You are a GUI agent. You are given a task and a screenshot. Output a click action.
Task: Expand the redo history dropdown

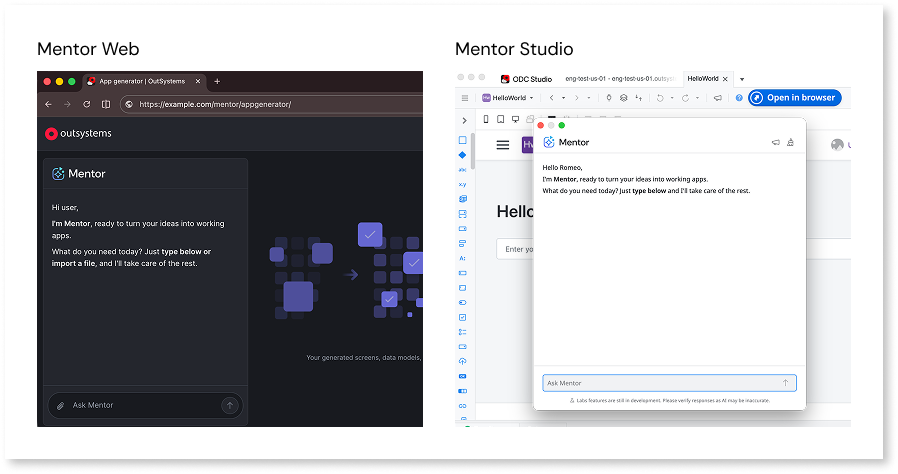pos(697,98)
